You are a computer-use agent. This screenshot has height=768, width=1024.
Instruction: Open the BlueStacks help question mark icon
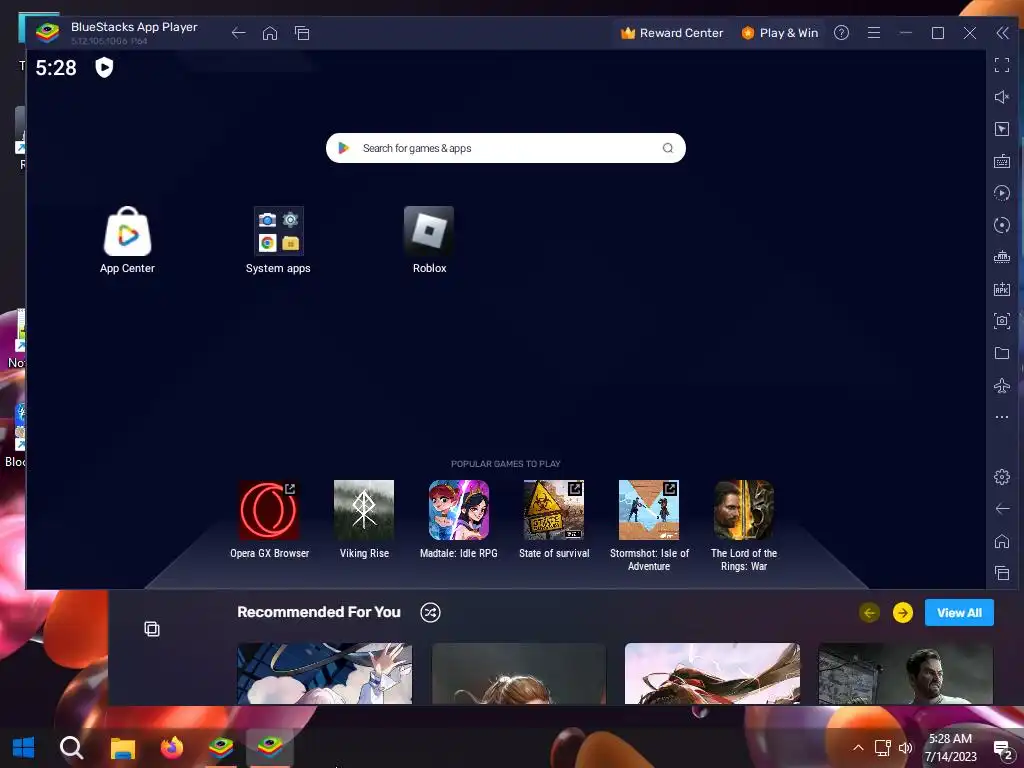click(841, 33)
